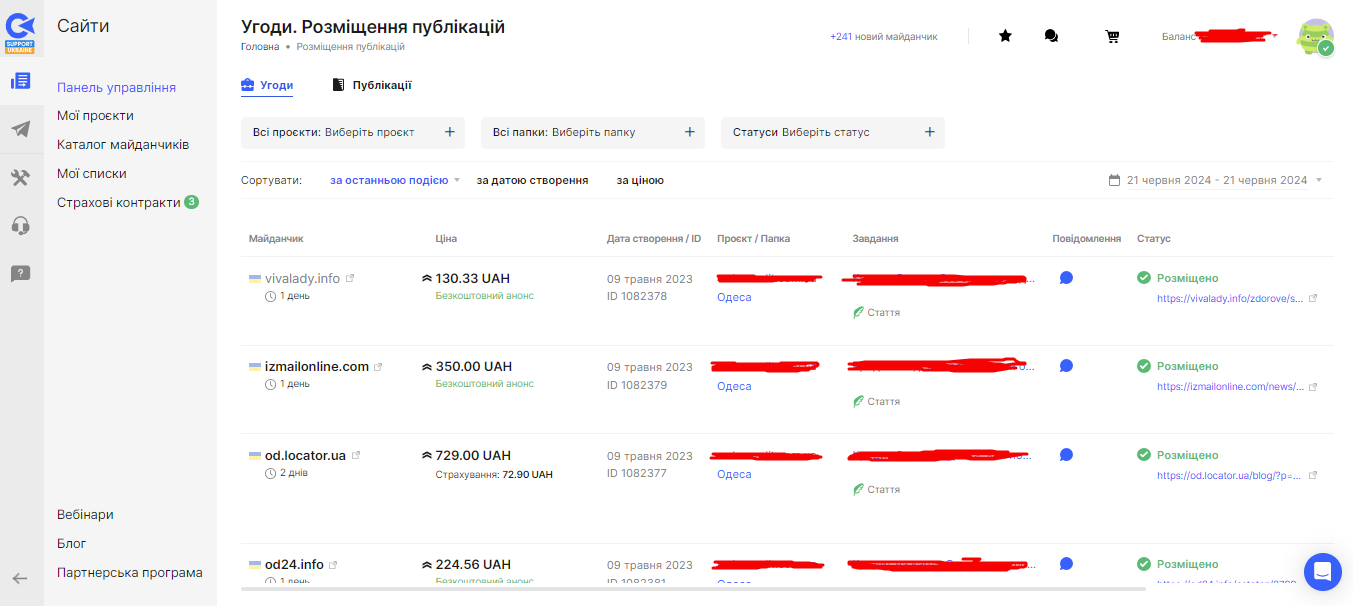Switch to the Публікації tab
This screenshot has width=1353, height=606.
(371, 85)
